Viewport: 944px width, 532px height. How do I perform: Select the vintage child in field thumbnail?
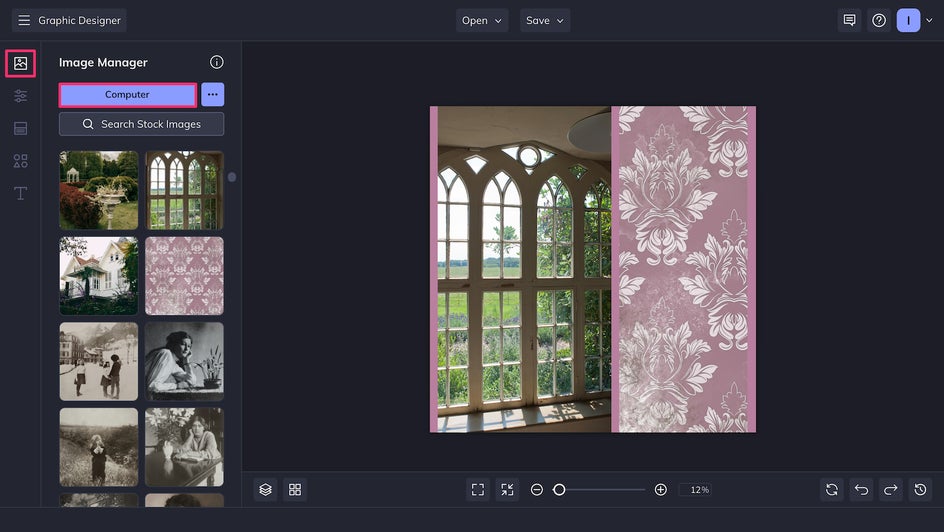pos(99,447)
